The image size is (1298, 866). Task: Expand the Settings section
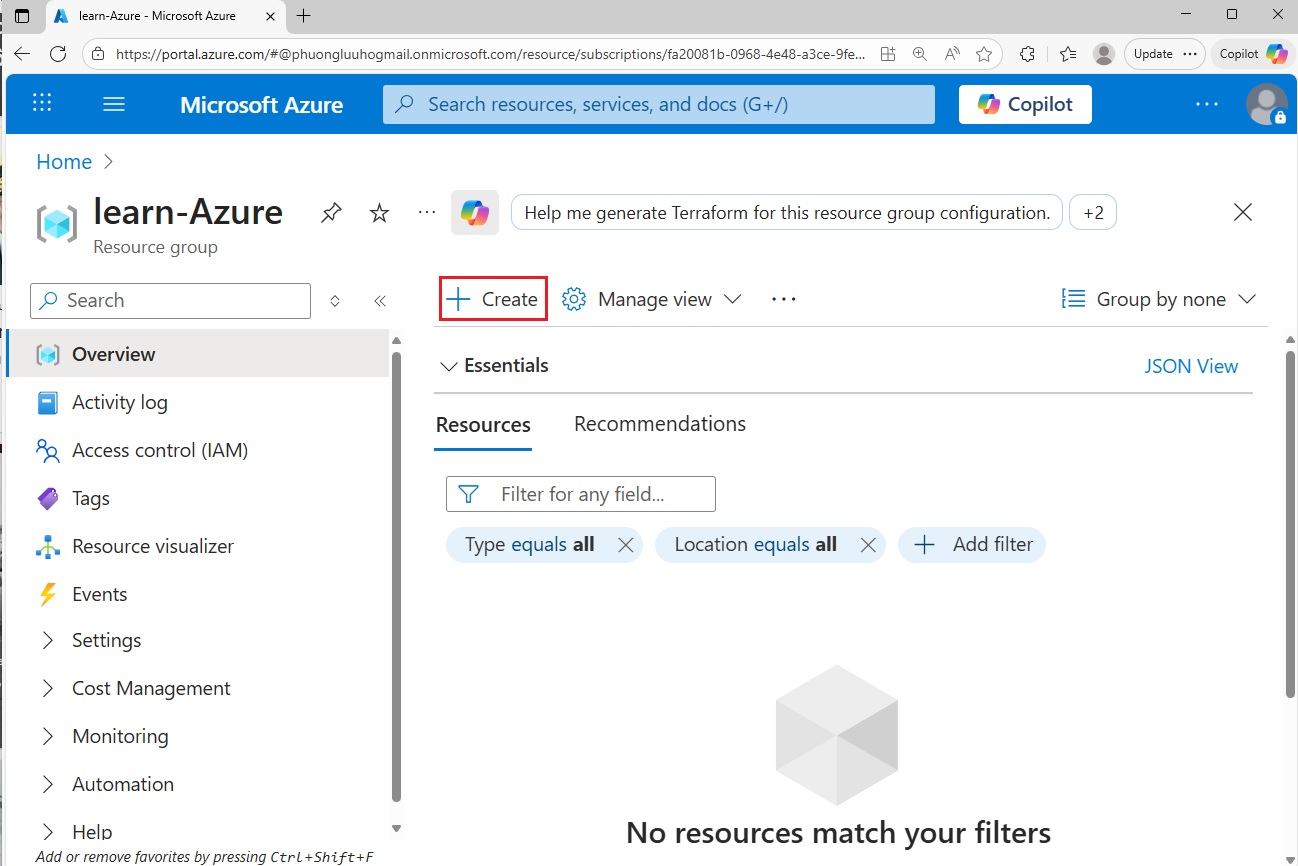click(x=106, y=640)
